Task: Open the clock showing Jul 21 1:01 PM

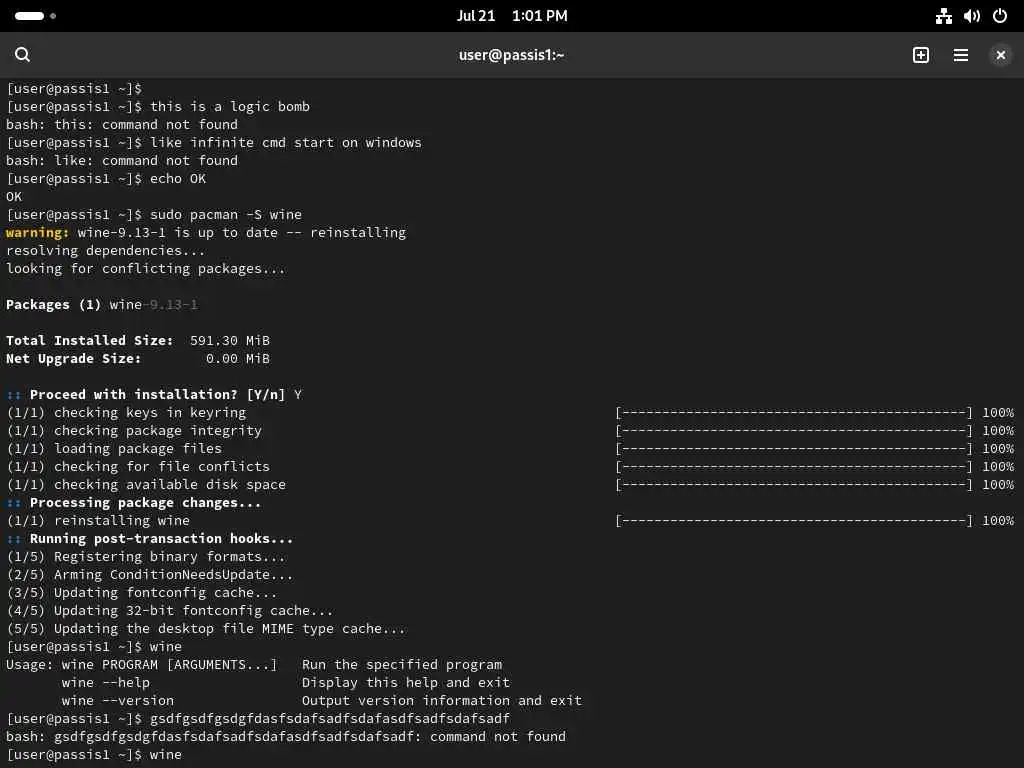Action: pos(512,16)
